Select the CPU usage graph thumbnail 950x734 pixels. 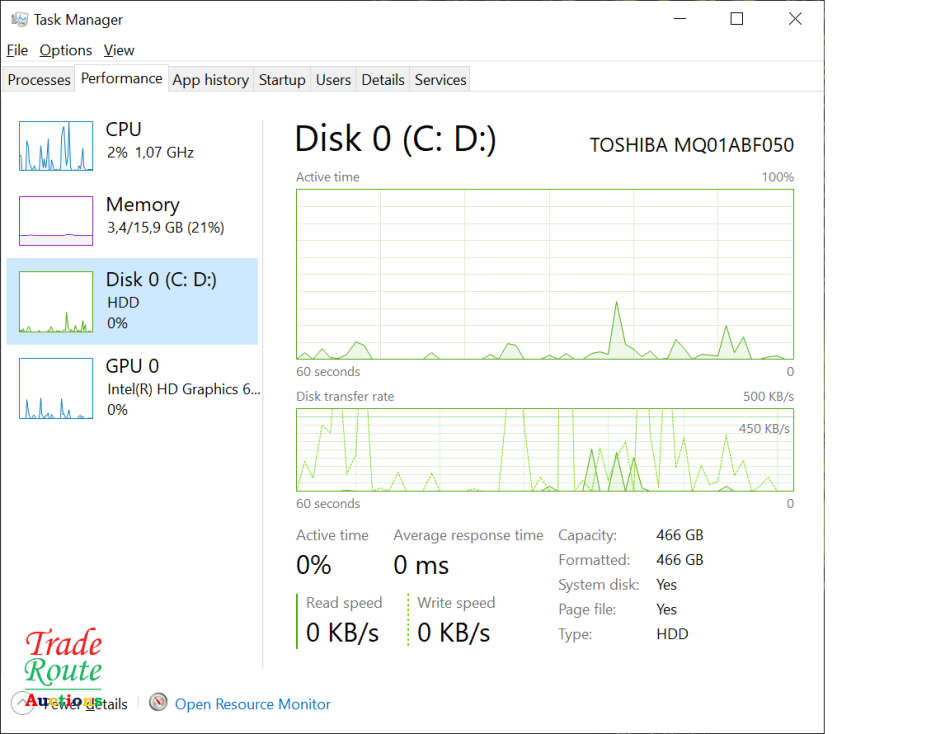click(56, 146)
